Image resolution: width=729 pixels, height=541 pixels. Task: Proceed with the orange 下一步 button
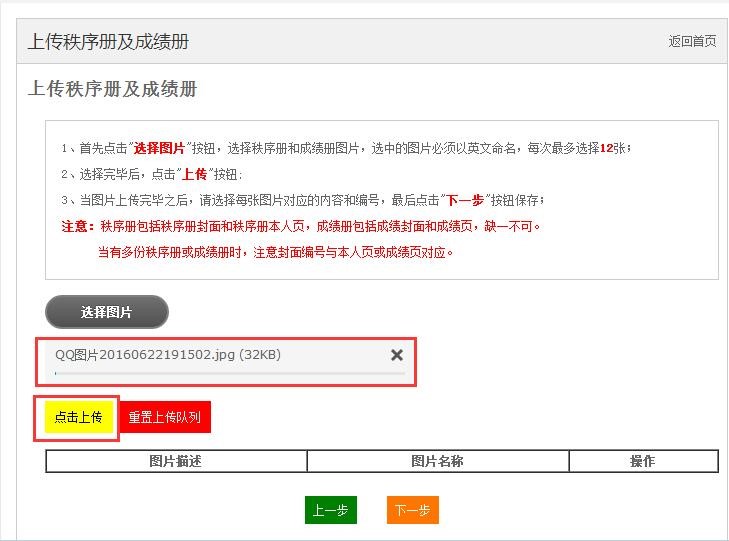[412, 510]
